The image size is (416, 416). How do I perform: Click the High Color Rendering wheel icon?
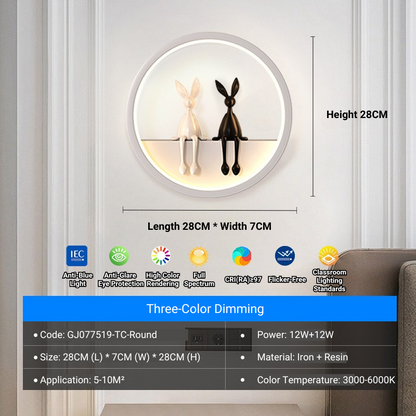[x=161, y=256]
